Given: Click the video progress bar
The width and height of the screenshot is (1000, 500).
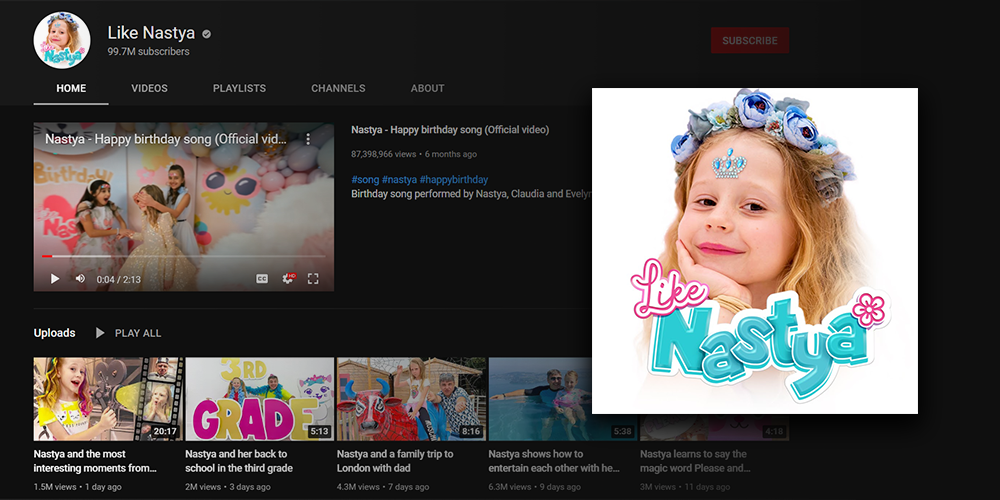Looking at the screenshot, I should (184, 256).
